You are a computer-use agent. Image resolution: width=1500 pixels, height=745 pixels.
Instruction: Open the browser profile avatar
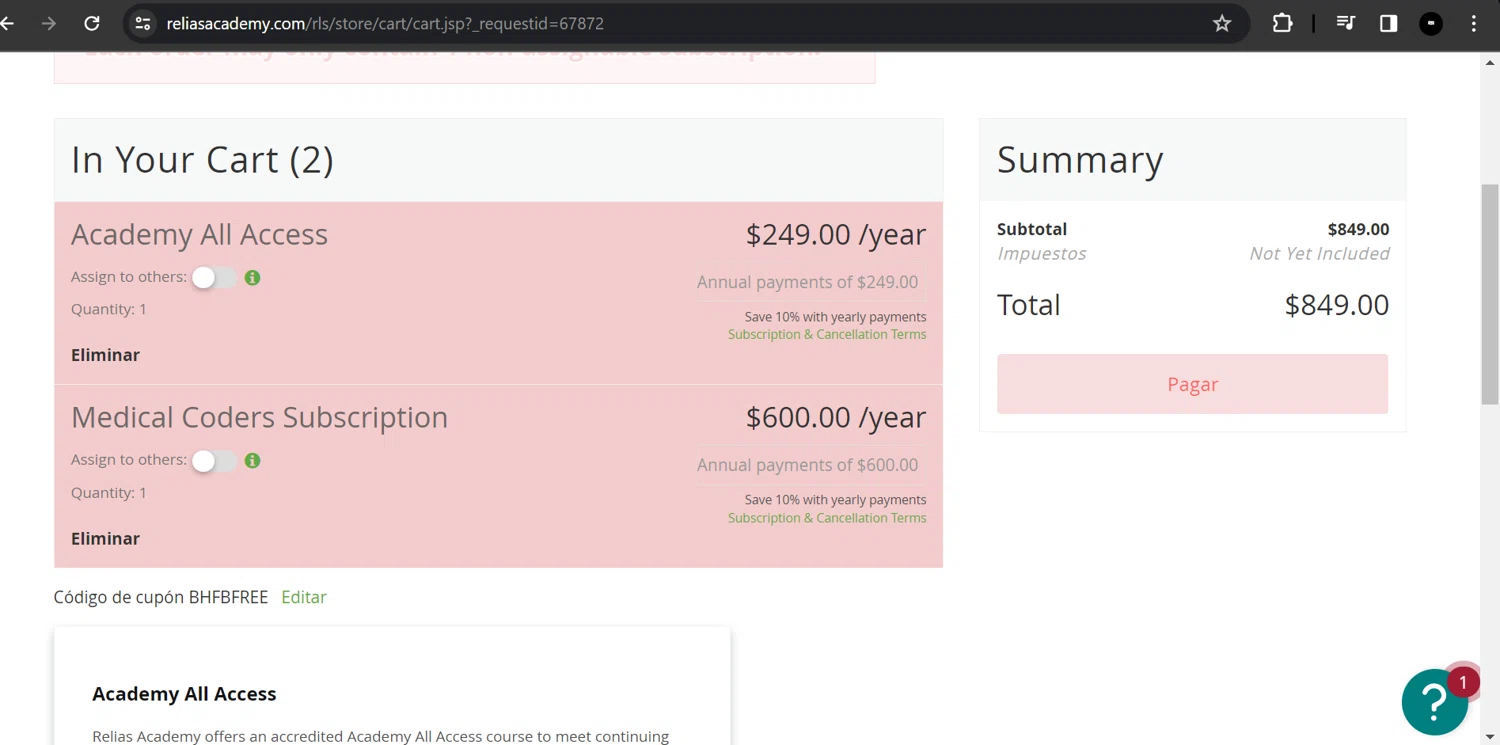pyautogui.click(x=1431, y=23)
